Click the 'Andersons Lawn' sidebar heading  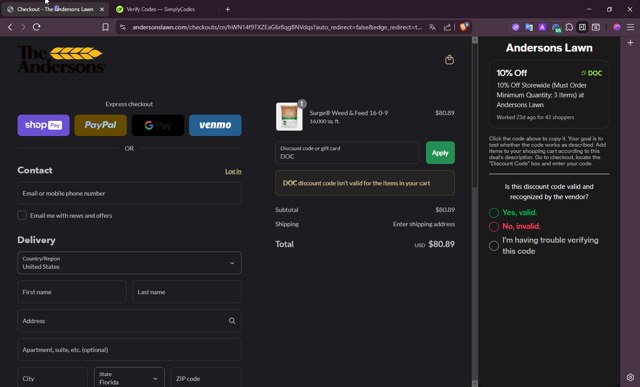[x=549, y=48]
